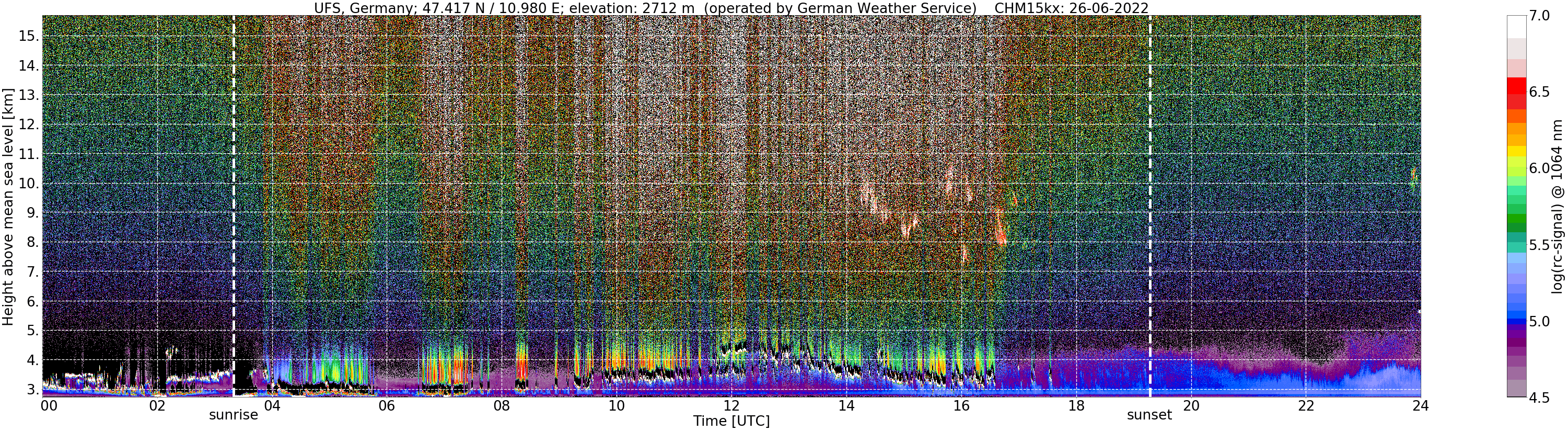Click the white dashed sunrise line
The width and height of the screenshot is (1568, 431).
coord(234,206)
